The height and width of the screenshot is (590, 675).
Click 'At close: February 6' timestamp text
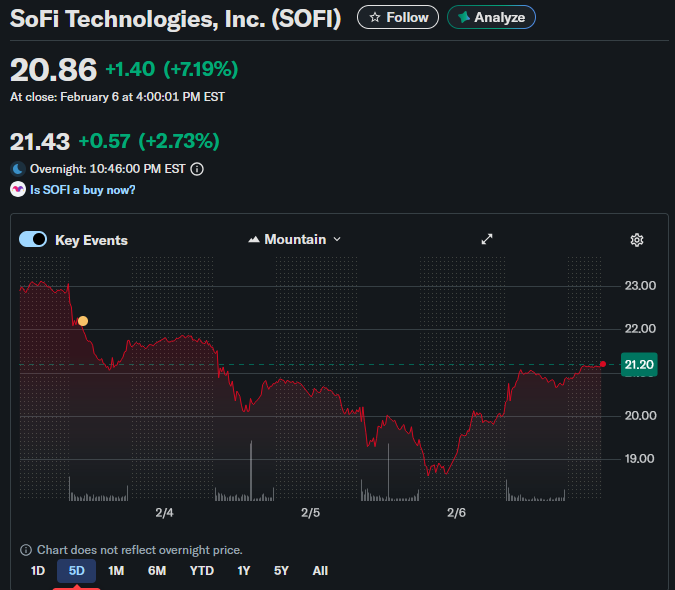point(117,97)
